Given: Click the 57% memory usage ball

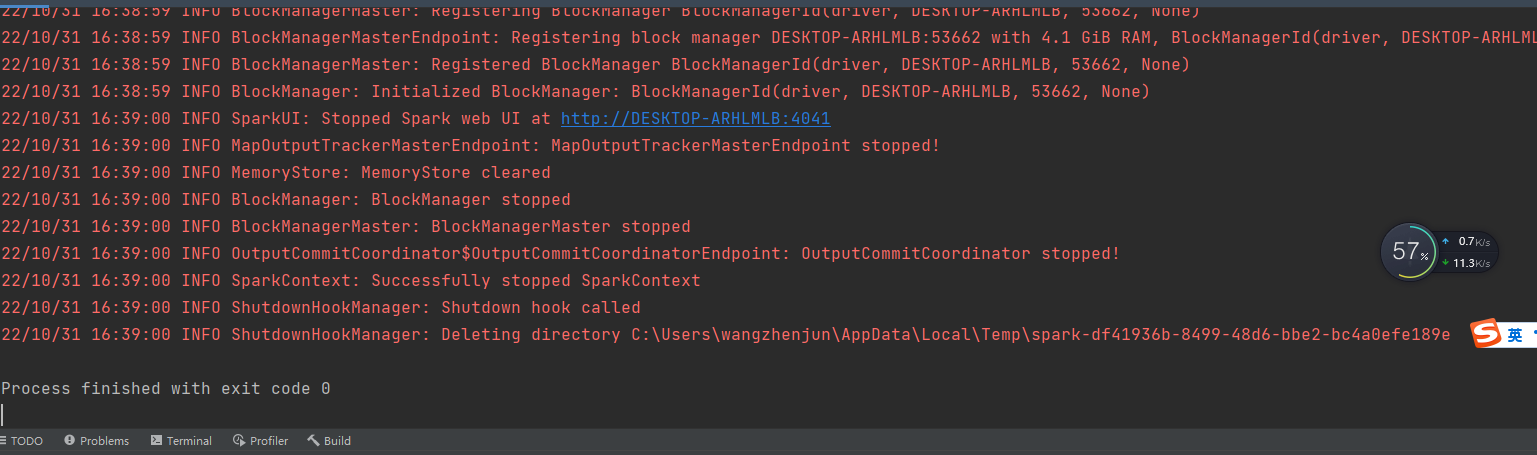Looking at the screenshot, I should point(1409,251).
